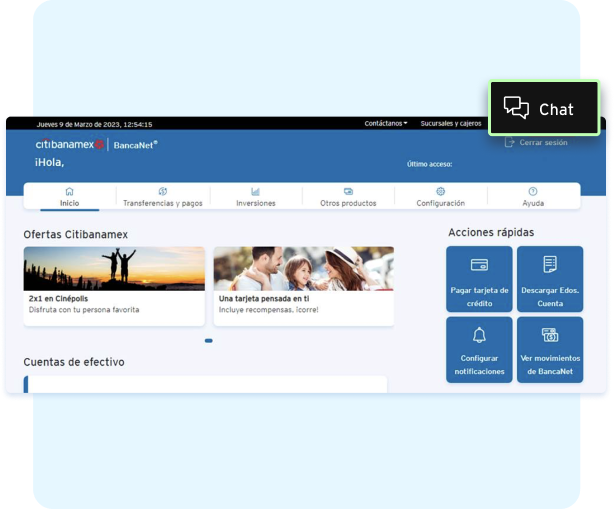The image size is (615, 509).
Task: Click the Citibanamex logo
Action: point(69,144)
